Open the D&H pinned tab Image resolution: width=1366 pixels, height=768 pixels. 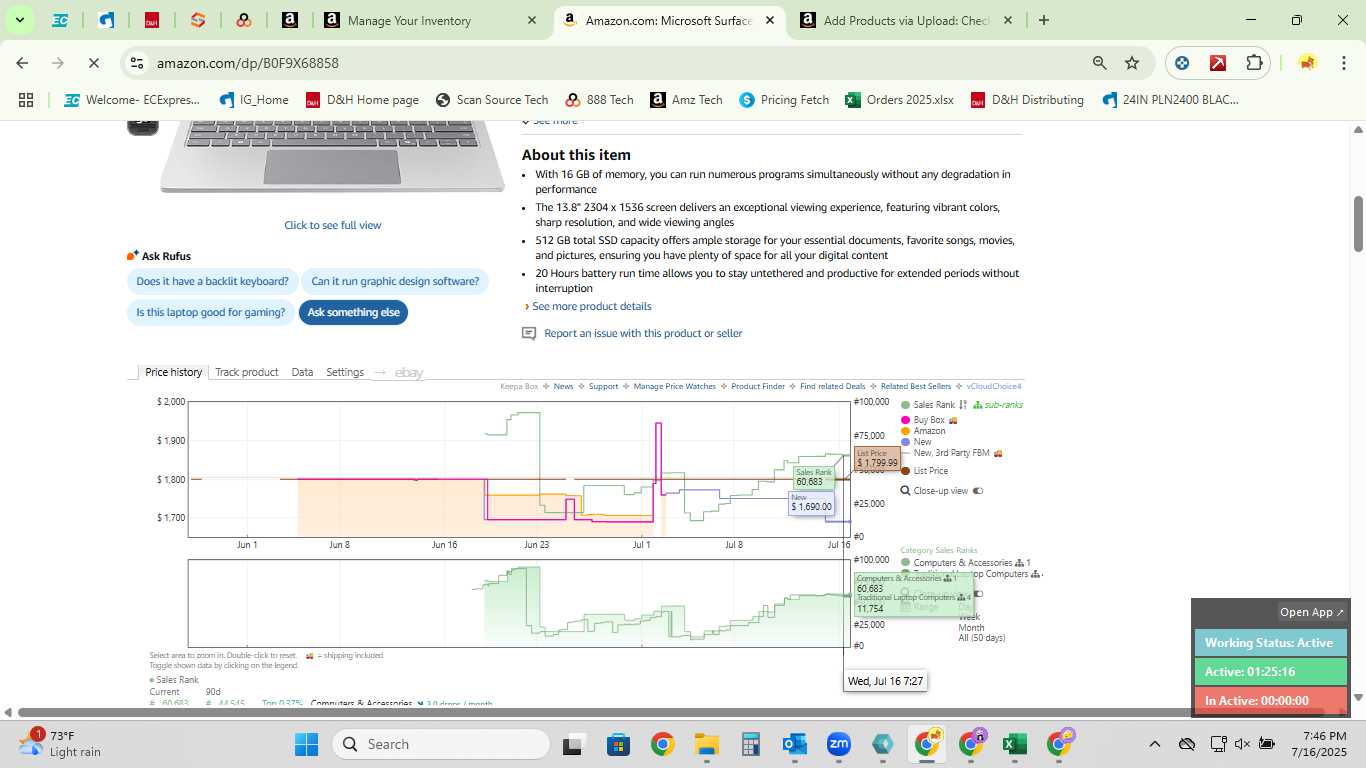[x=152, y=20]
